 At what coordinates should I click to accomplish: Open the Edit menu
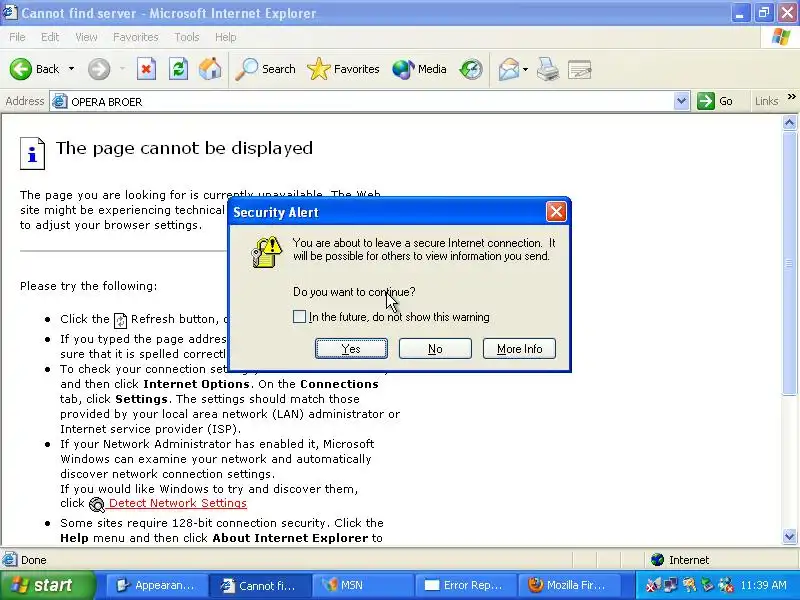coord(50,37)
